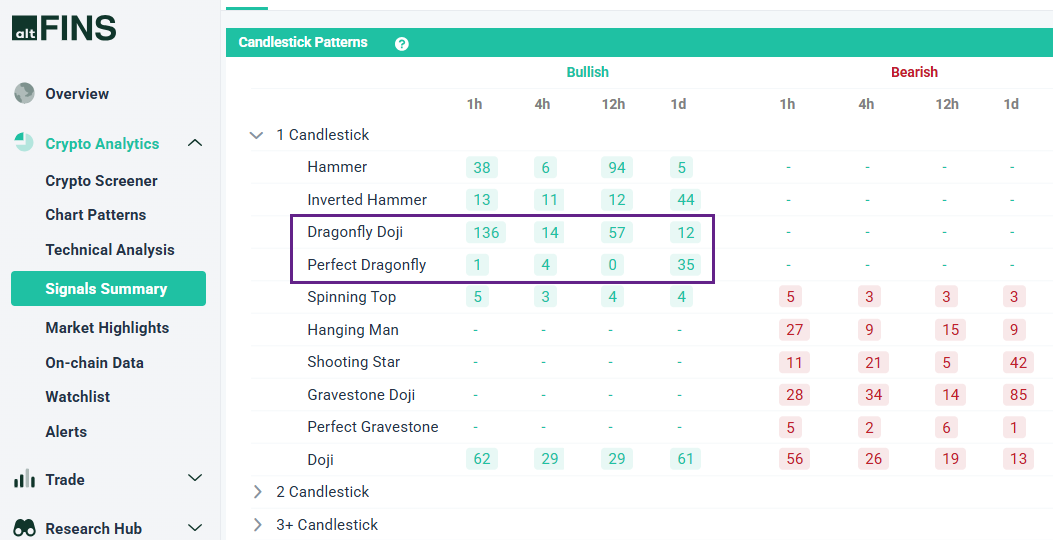Click the Research Hub binoculars icon
The height and width of the screenshot is (540, 1053).
[x=24, y=528]
